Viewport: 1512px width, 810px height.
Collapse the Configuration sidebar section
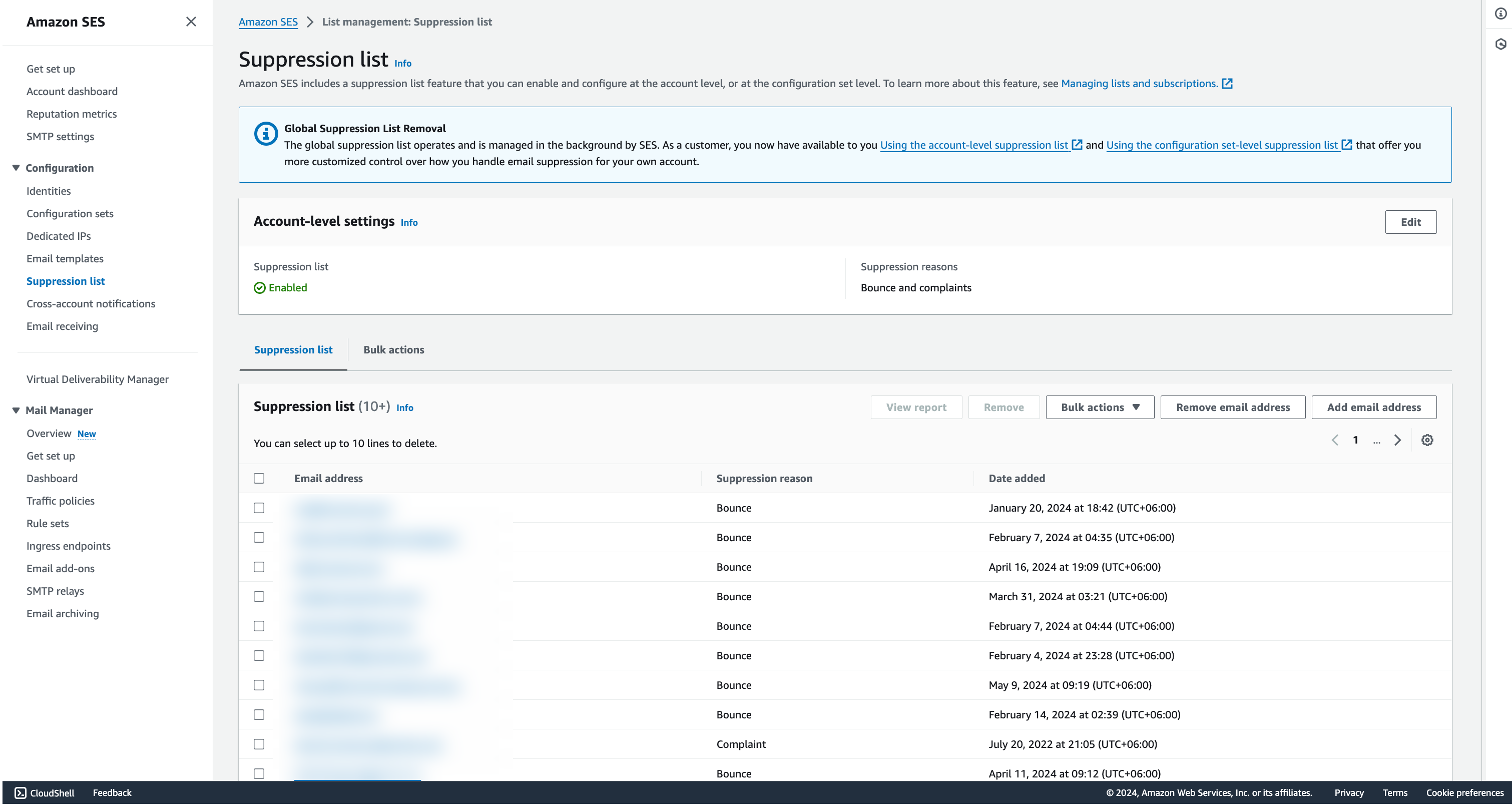[x=16, y=168]
